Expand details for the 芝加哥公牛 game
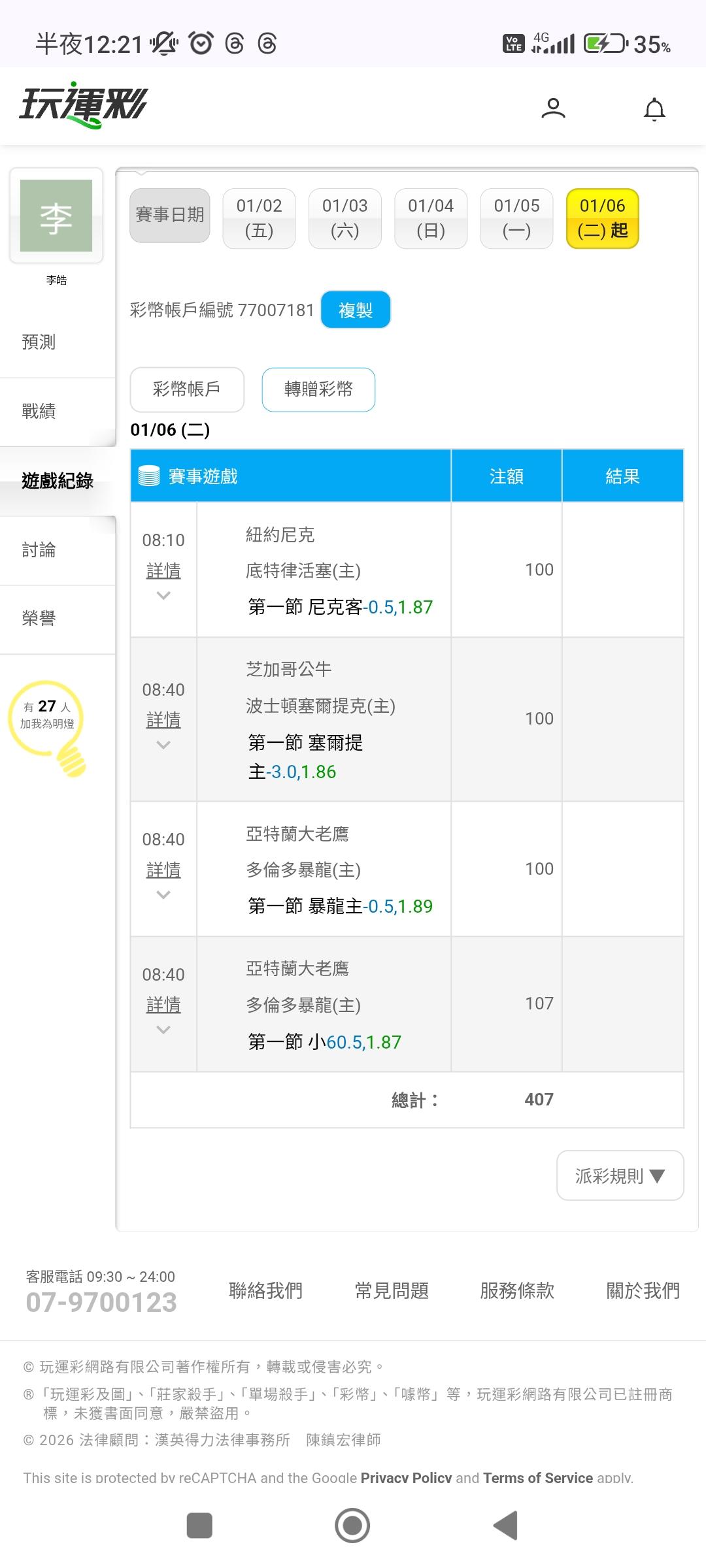 pyautogui.click(x=163, y=720)
